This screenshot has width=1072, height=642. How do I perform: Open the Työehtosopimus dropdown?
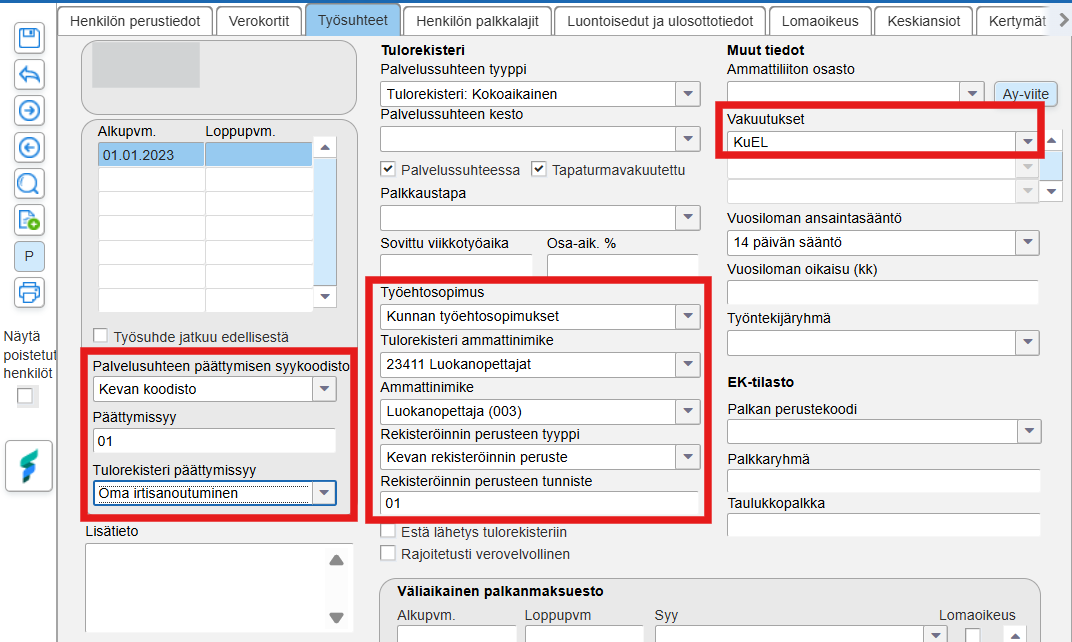688,316
